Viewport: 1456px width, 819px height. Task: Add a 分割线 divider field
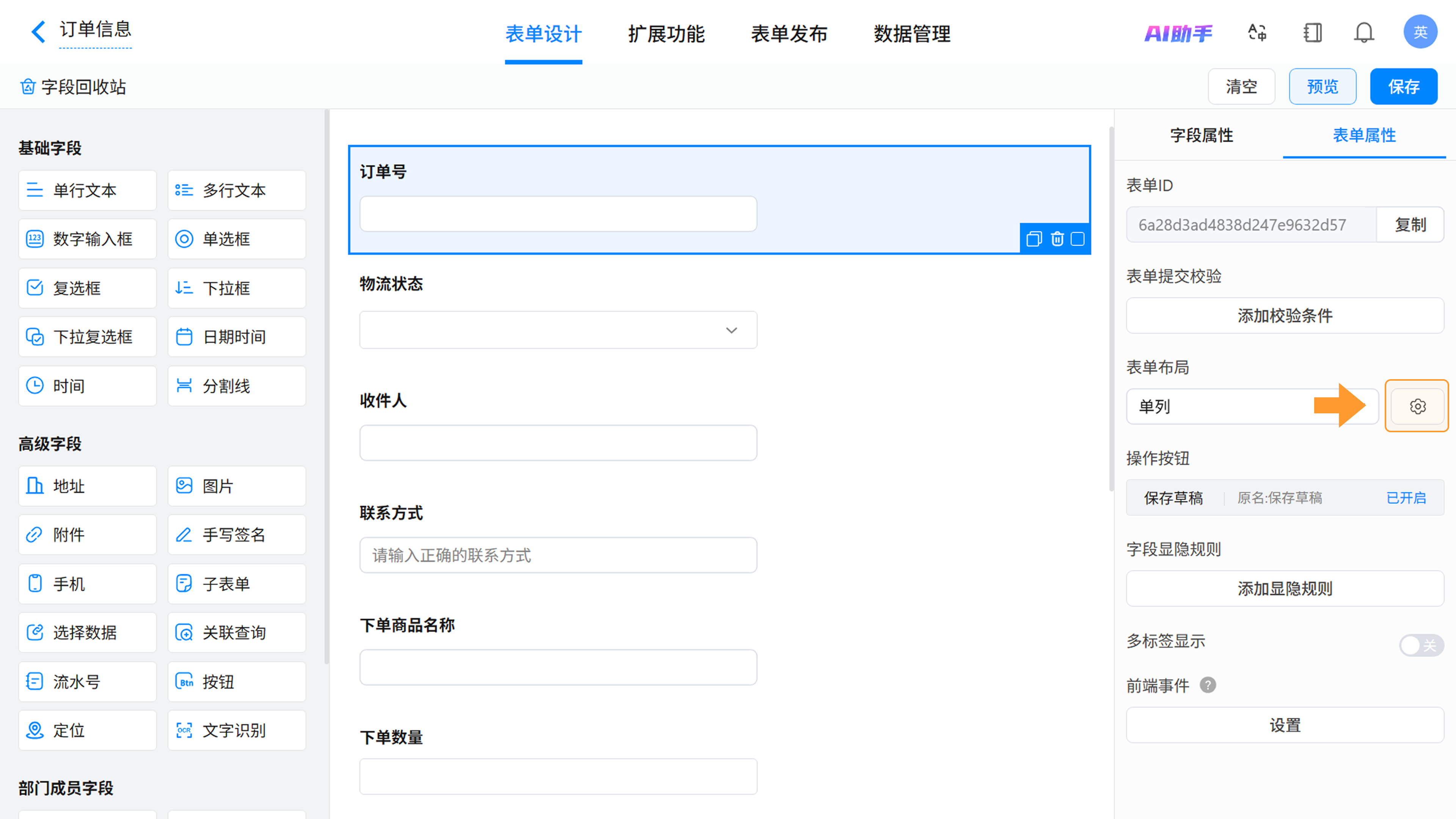point(237,386)
